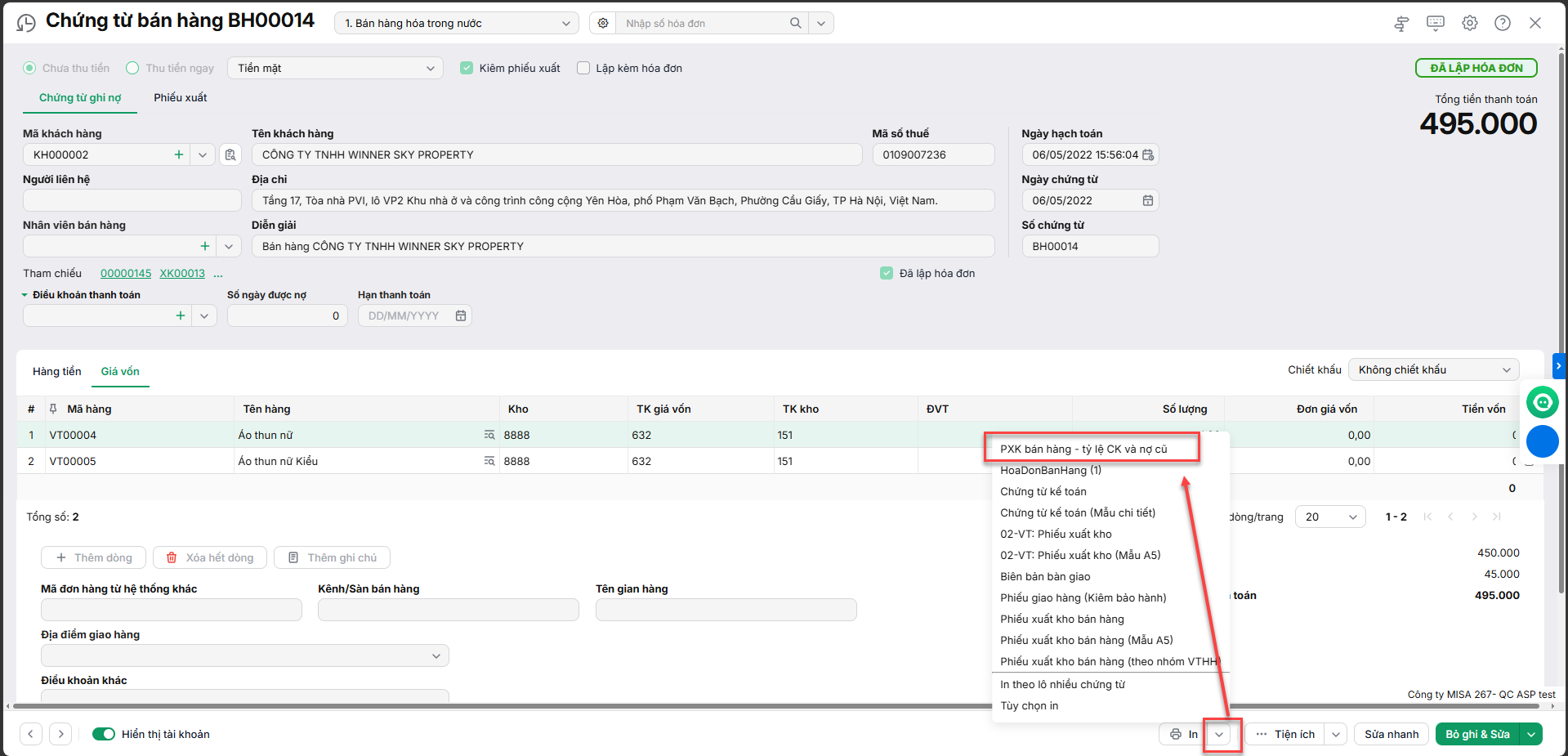Open the Tiền mặt payment method dropdown

click(x=336, y=68)
